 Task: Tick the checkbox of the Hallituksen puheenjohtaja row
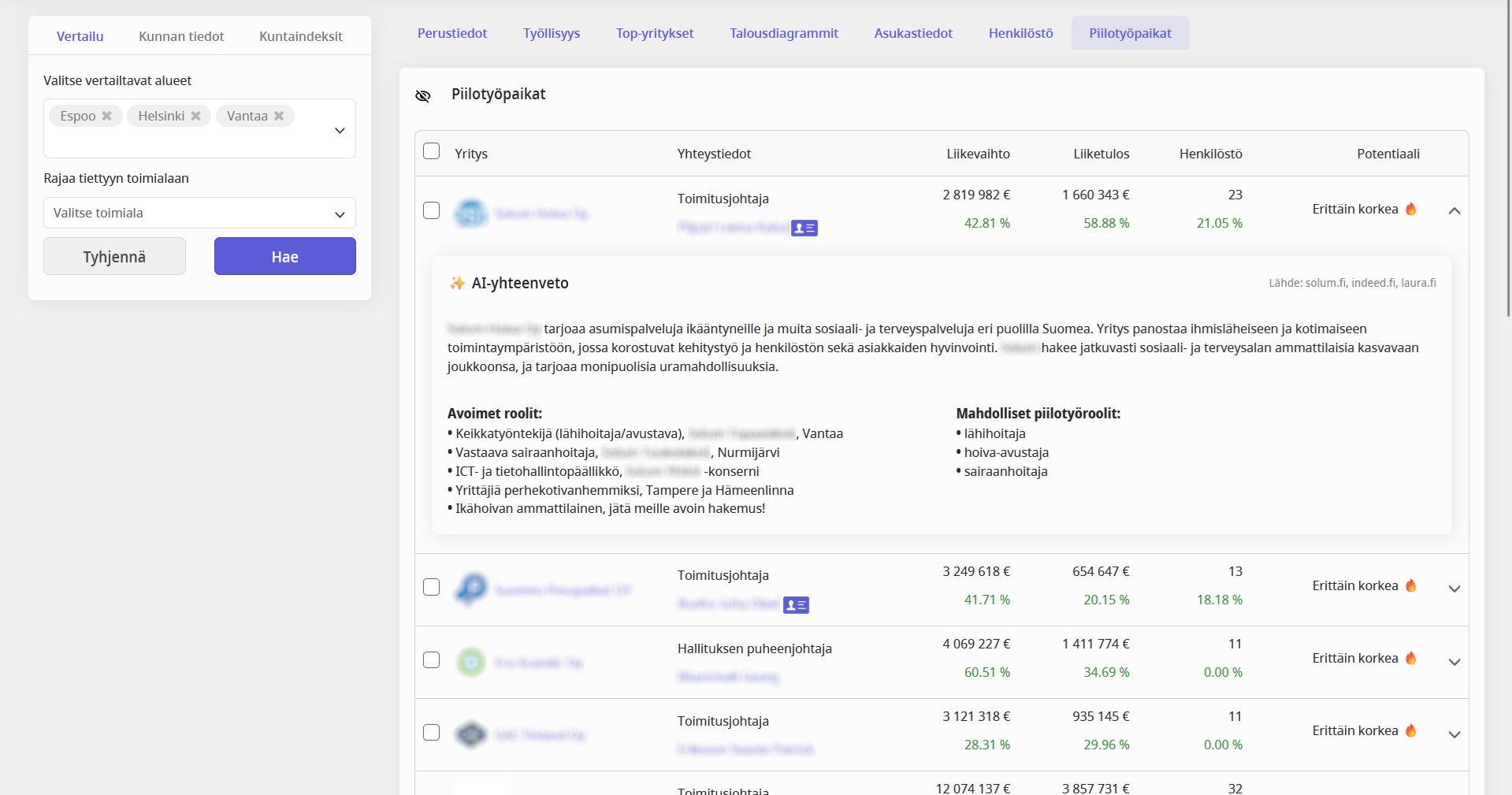click(x=431, y=659)
